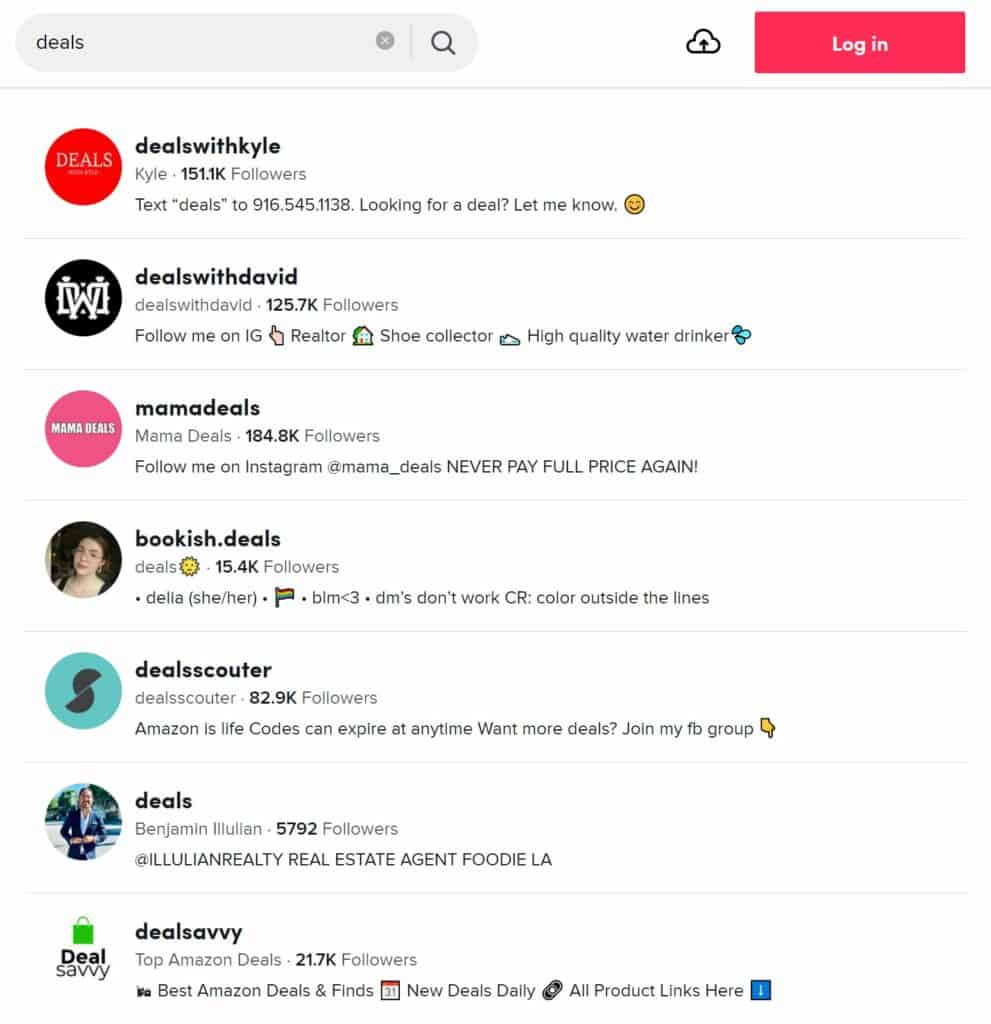Image resolution: width=991 pixels, height=1024 pixels.
Task: Open the bookish.deals profile photo
Action: [x=83, y=560]
